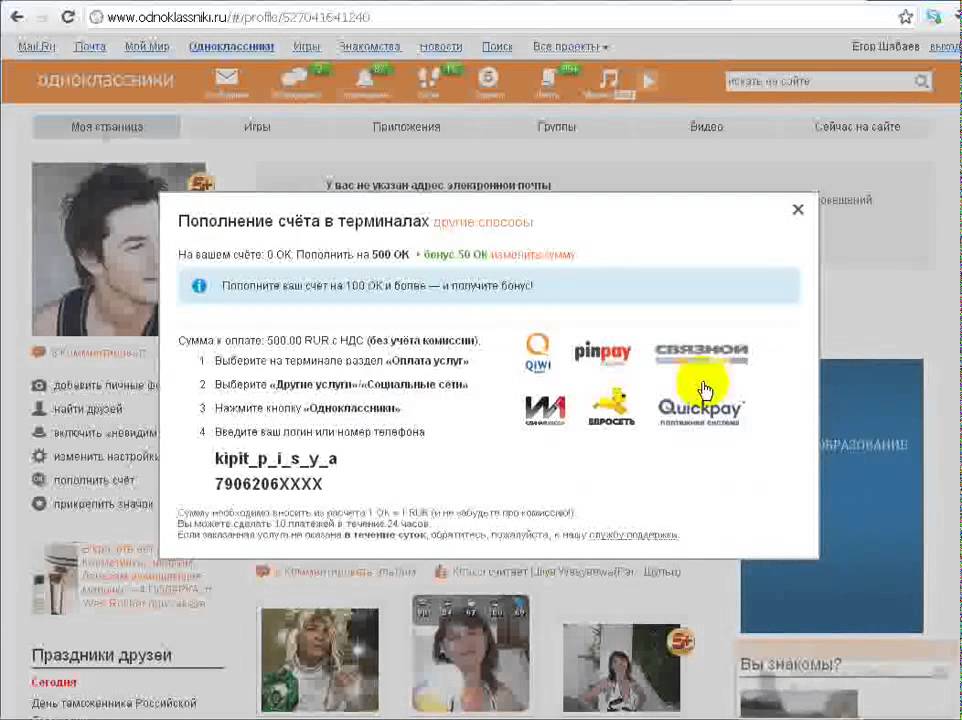Click the find friends person icon

point(39,408)
